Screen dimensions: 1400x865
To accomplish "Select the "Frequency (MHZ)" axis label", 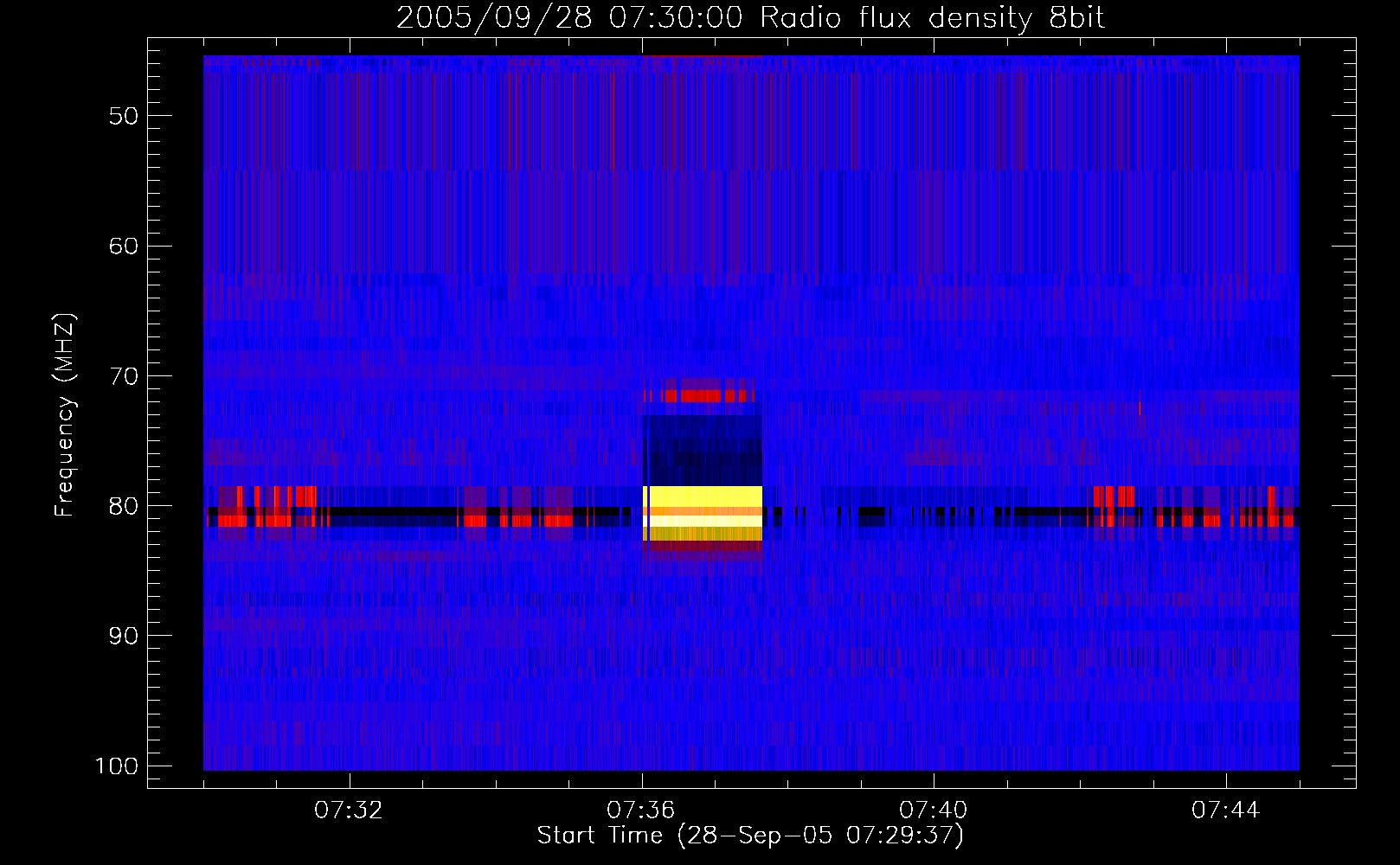I will pyautogui.click(x=65, y=415).
